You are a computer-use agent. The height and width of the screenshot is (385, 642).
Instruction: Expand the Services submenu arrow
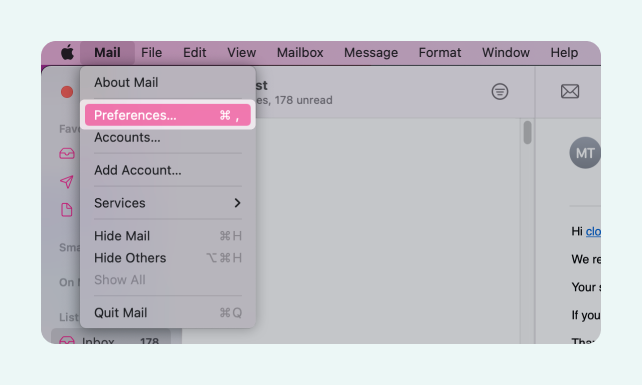[237, 203]
